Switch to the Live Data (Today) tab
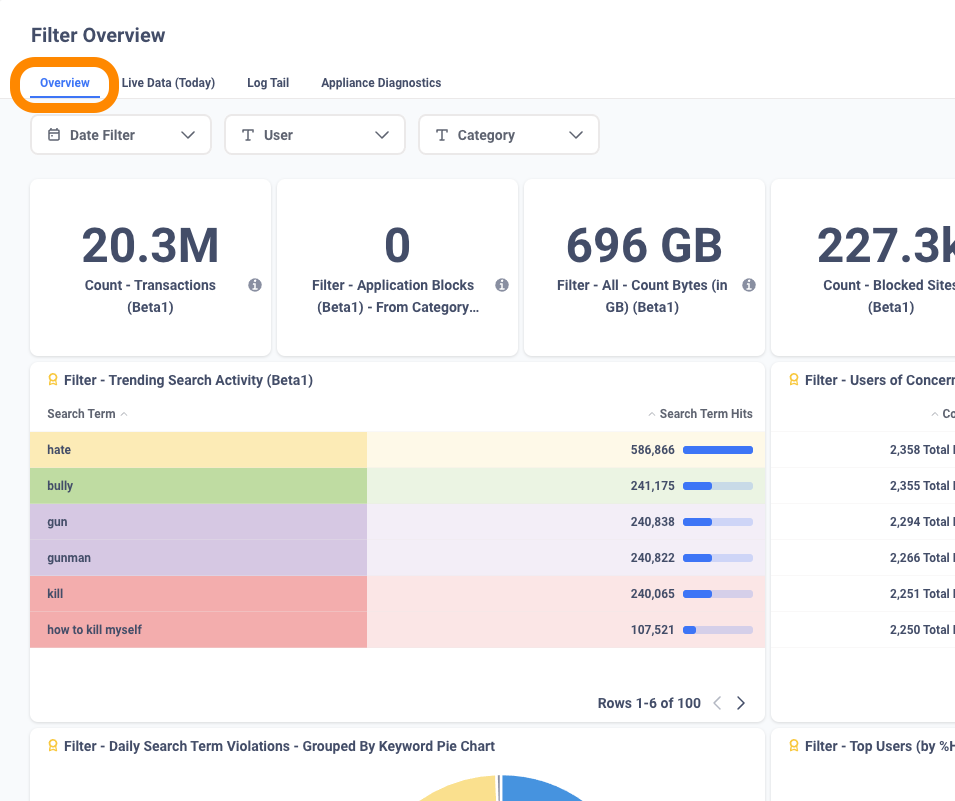This screenshot has height=801, width=955. coord(168,83)
